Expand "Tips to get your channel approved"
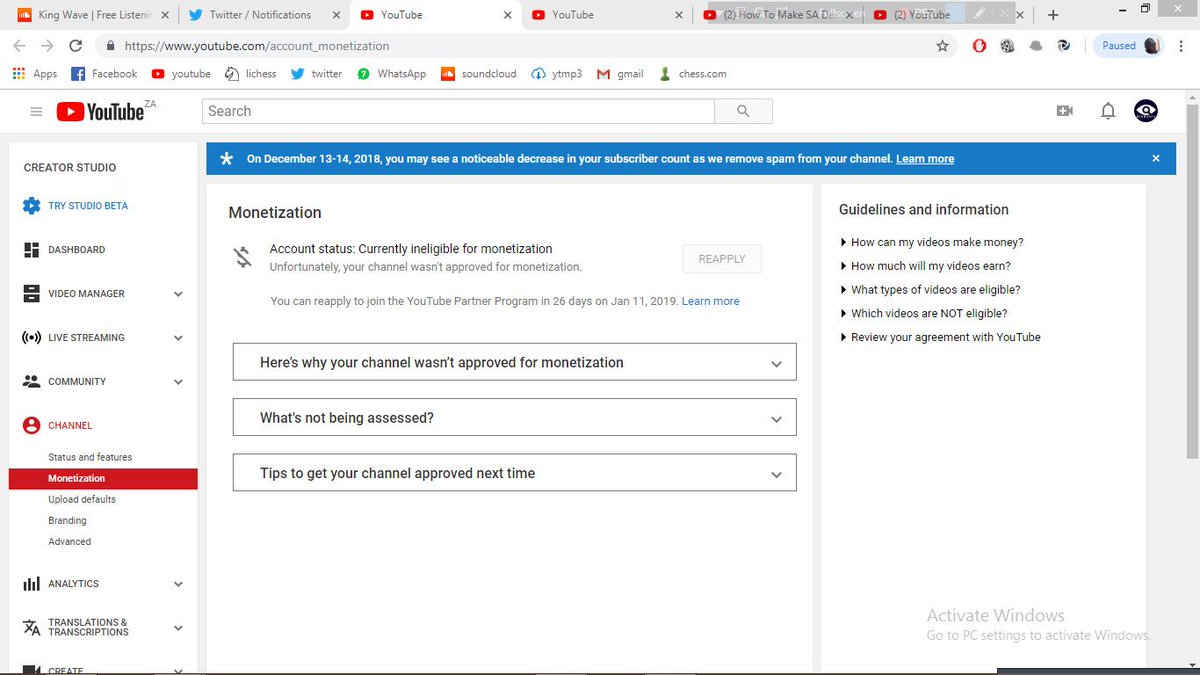The width and height of the screenshot is (1200, 675). 514,473
